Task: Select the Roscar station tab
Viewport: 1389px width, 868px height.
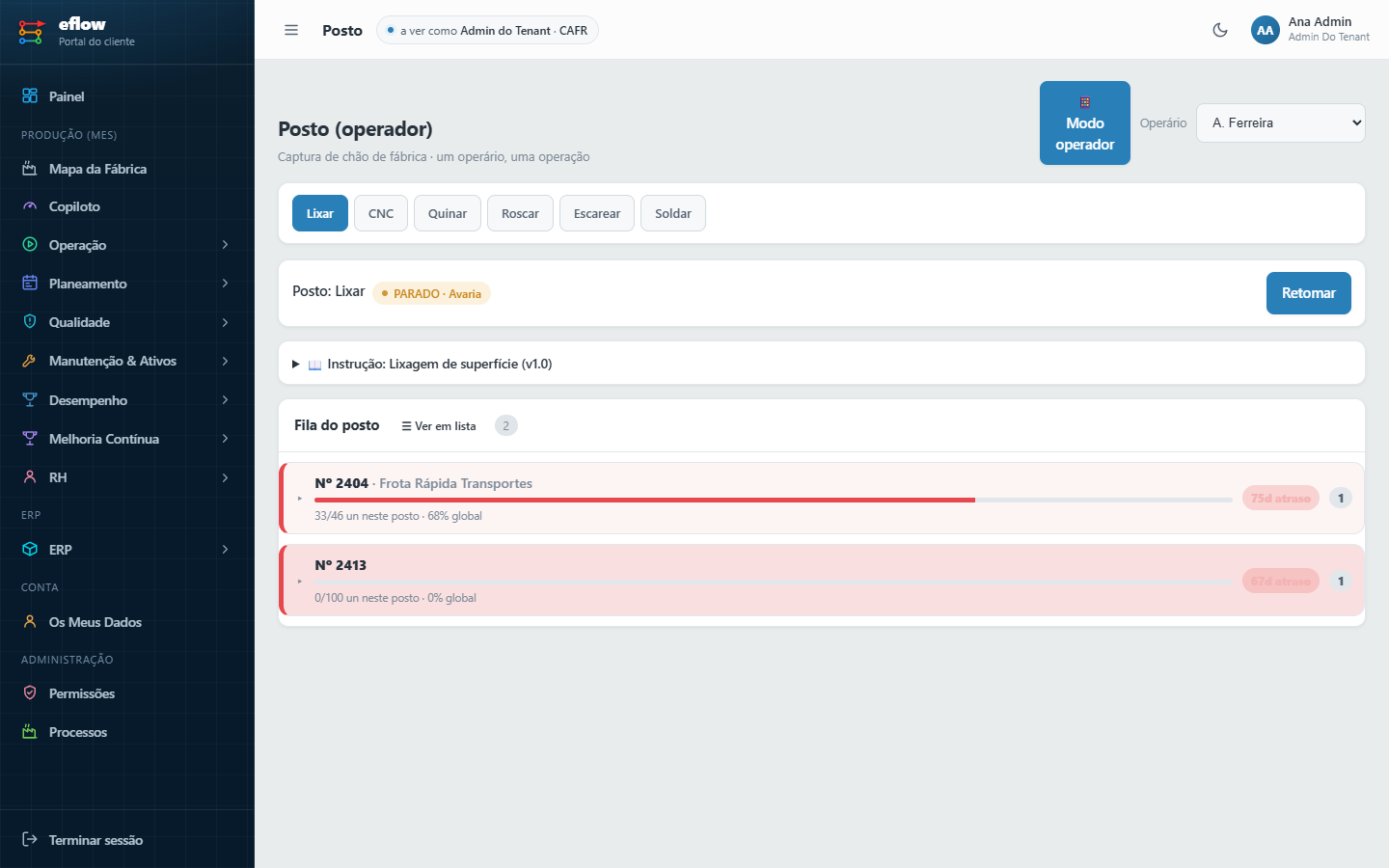Action: point(520,213)
